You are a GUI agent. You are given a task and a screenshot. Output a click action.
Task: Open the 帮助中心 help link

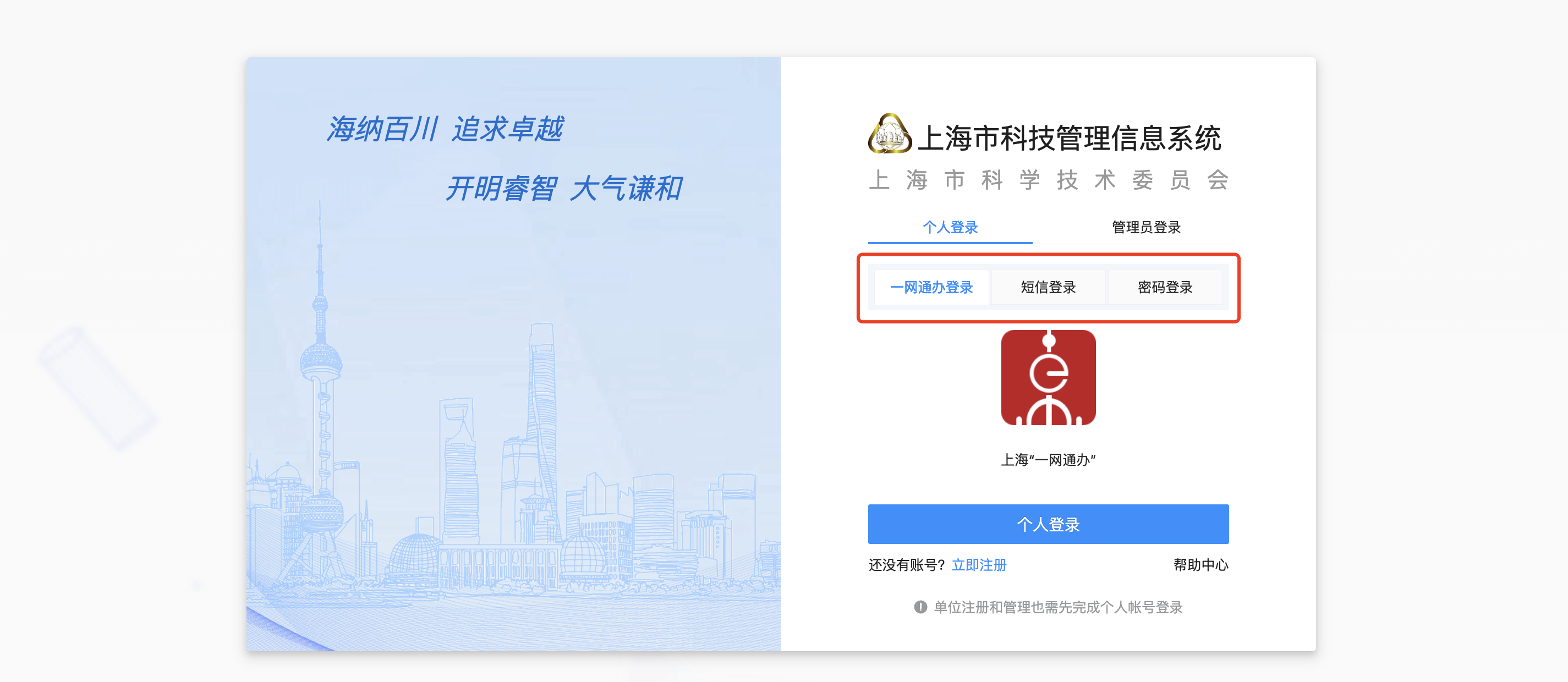[x=1200, y=565]
